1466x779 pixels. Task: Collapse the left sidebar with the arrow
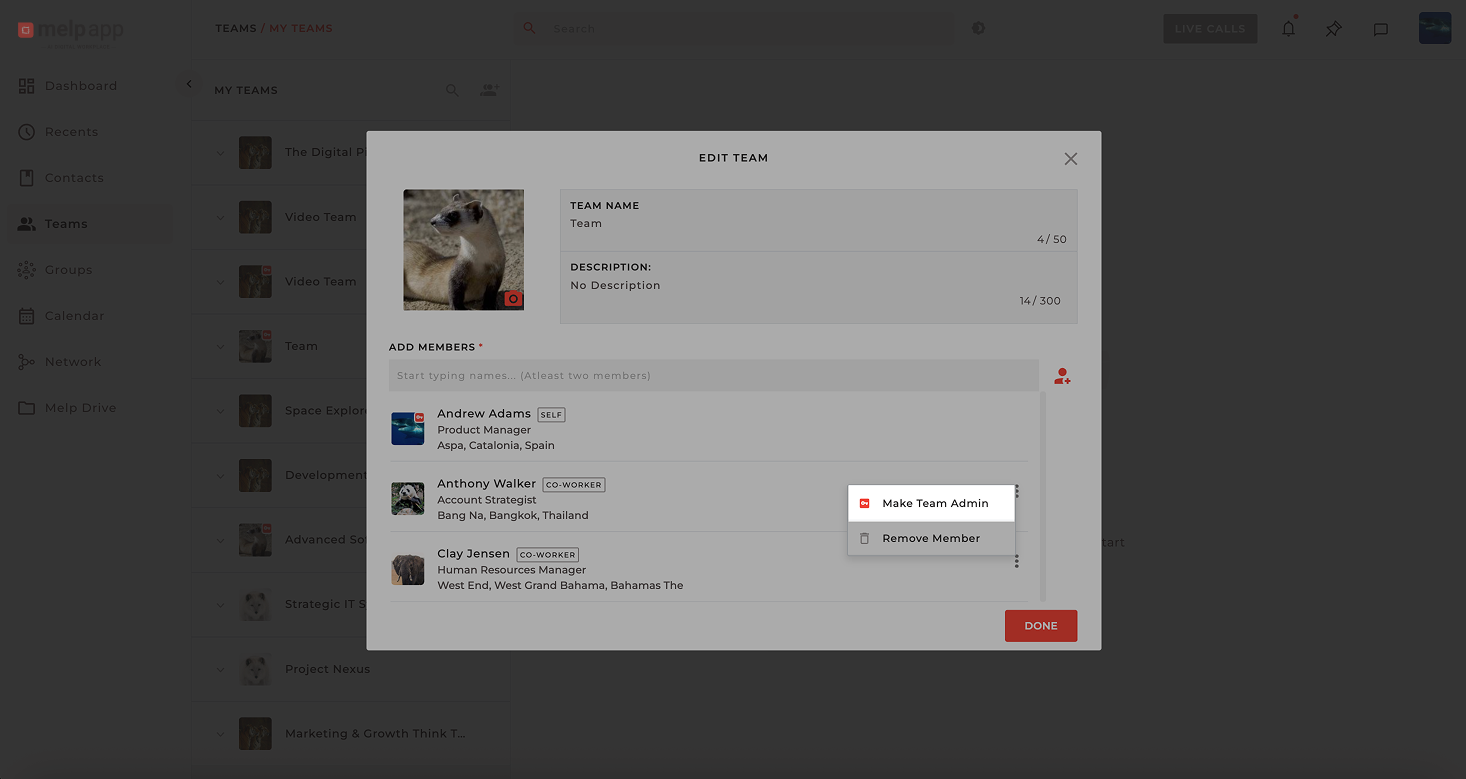[189, 84]
